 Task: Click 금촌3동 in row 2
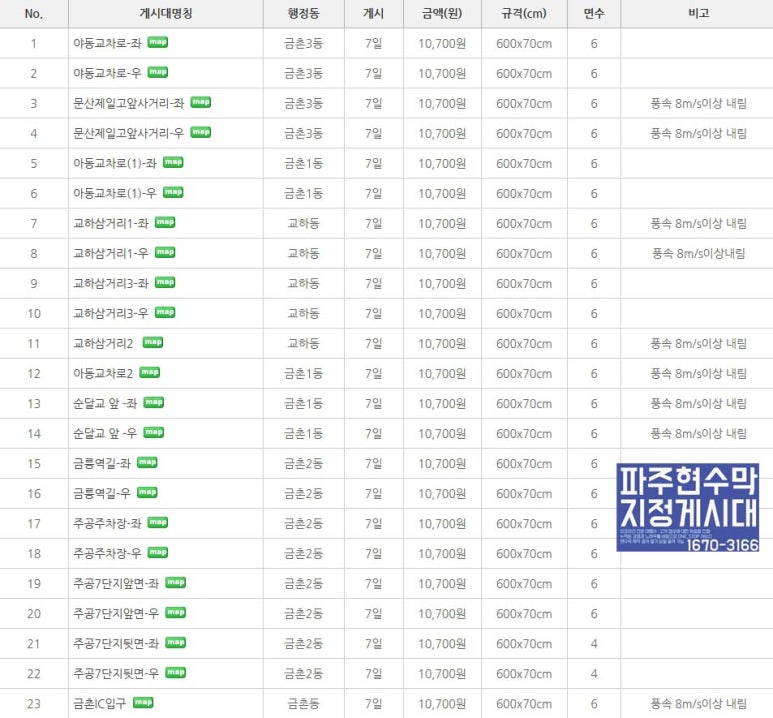tap(304, 73)
